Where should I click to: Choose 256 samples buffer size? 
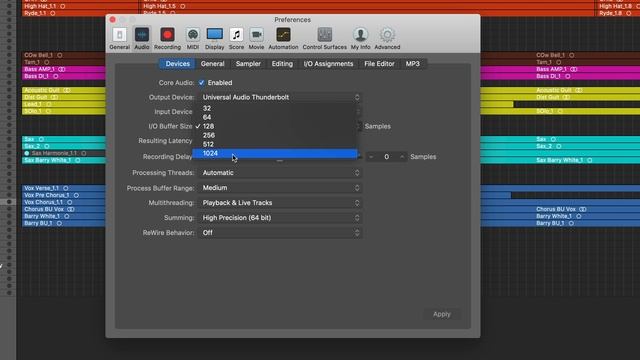click(x=275, y=135)
